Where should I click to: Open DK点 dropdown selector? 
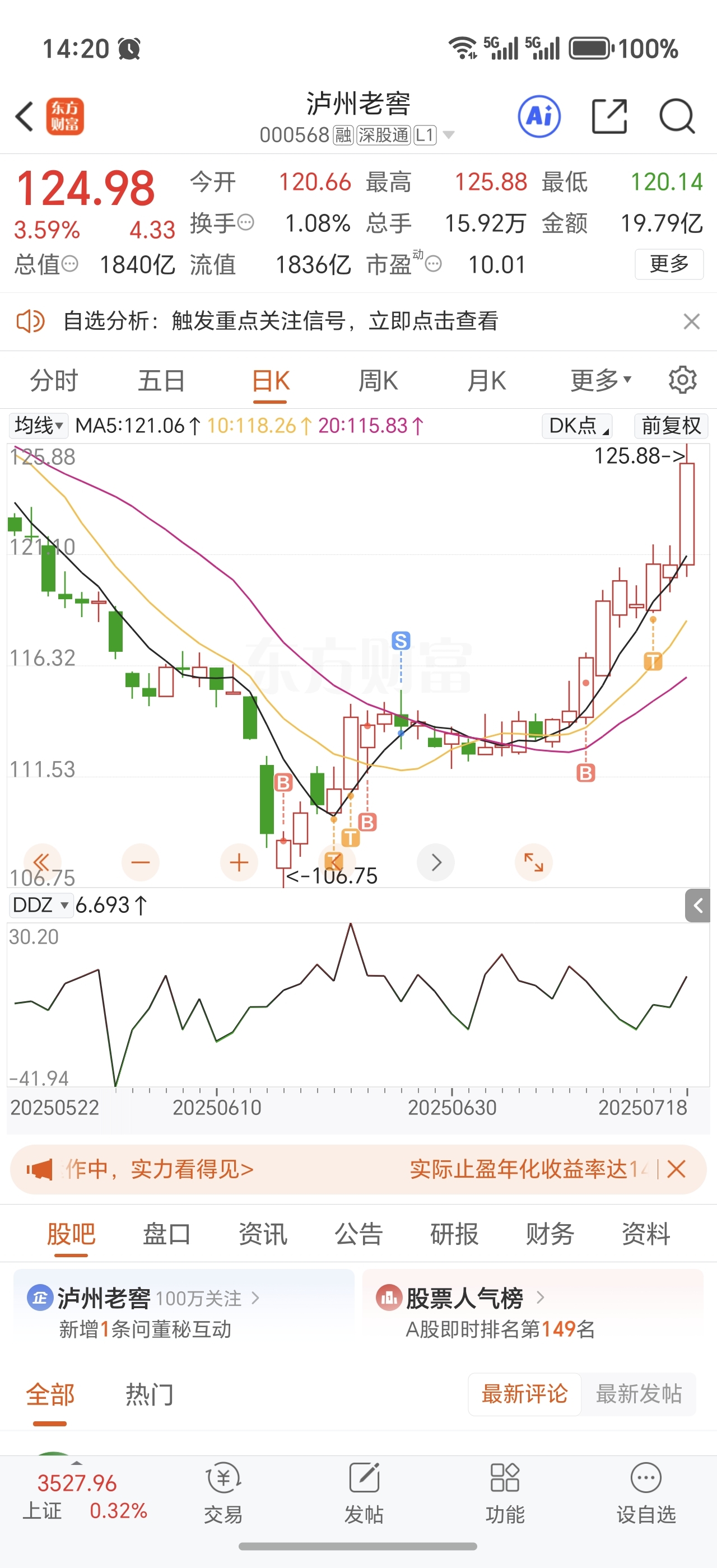coord(577,425)
